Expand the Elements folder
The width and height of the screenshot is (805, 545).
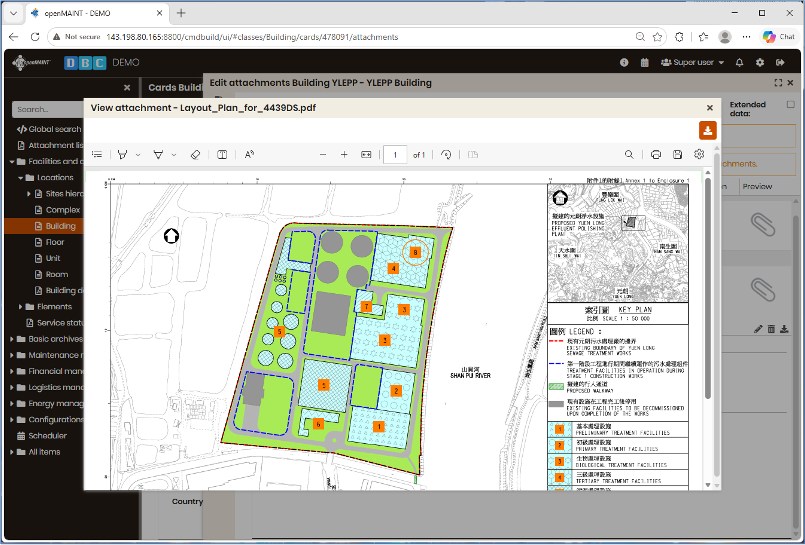[21, 307]
